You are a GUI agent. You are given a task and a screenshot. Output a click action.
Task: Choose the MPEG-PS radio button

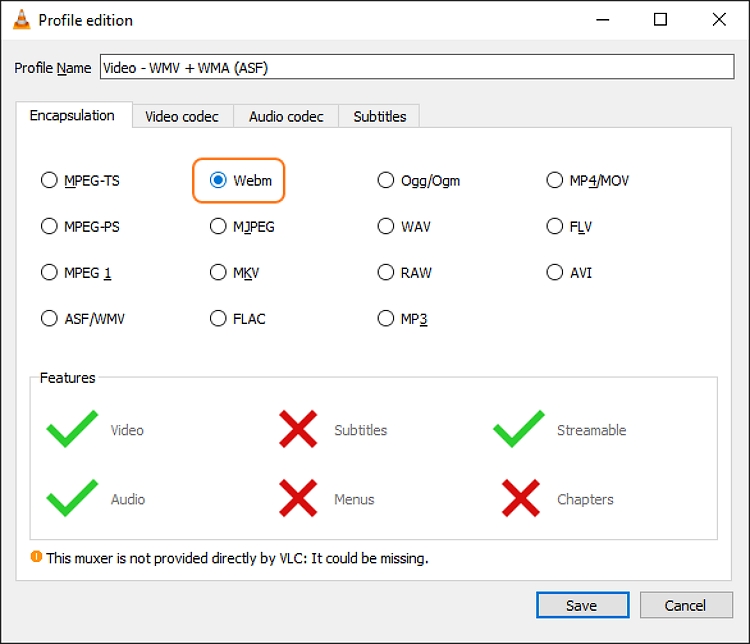(80, 226)
